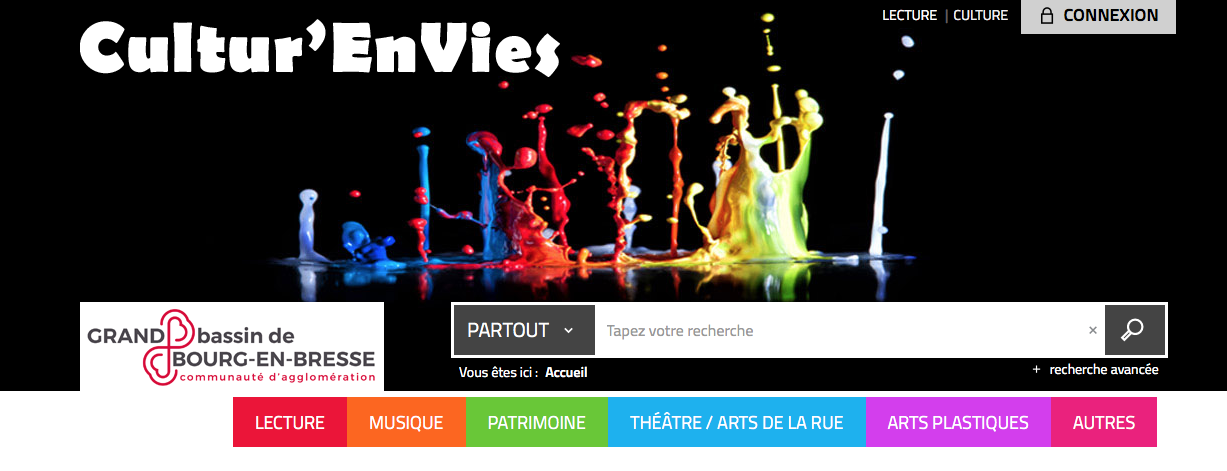Open the PARTOUT search scope dropdown
The image size is (1227, 471).
coord(524,330)
